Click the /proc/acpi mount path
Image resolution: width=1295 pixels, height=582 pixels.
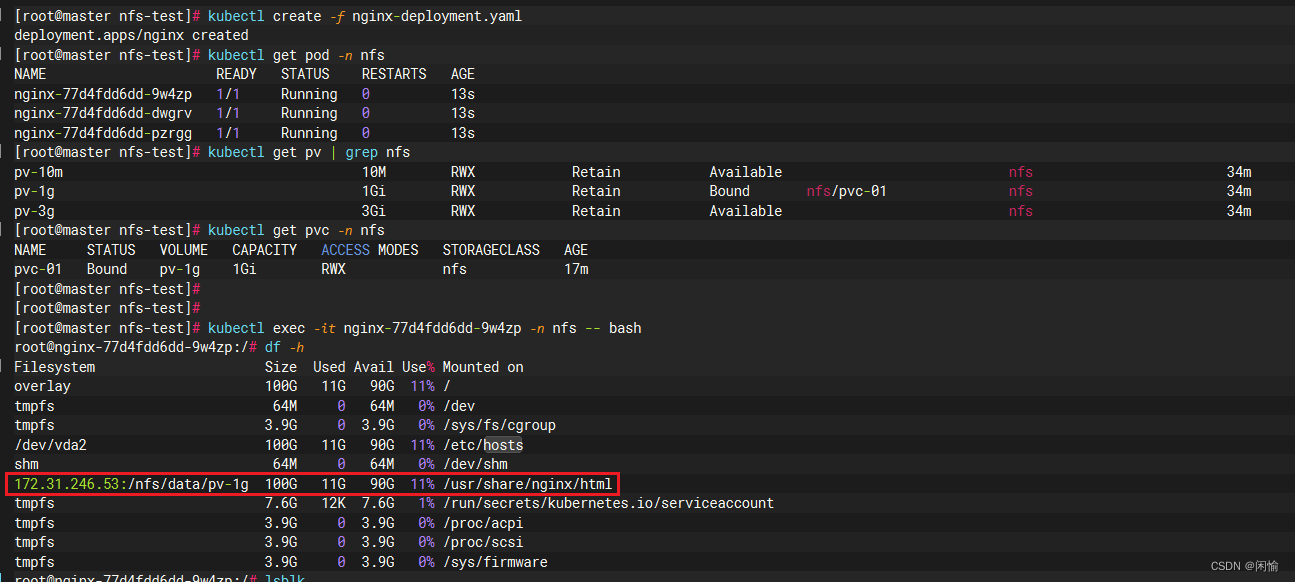click(483, 523)
